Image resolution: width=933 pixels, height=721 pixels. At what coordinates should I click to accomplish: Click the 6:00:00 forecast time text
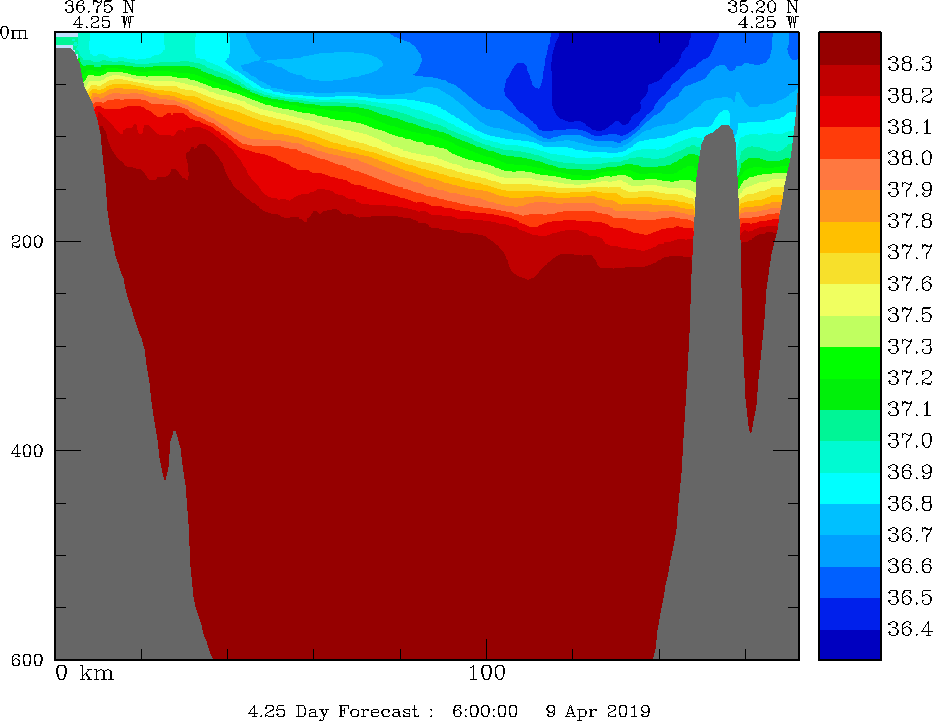484,711
